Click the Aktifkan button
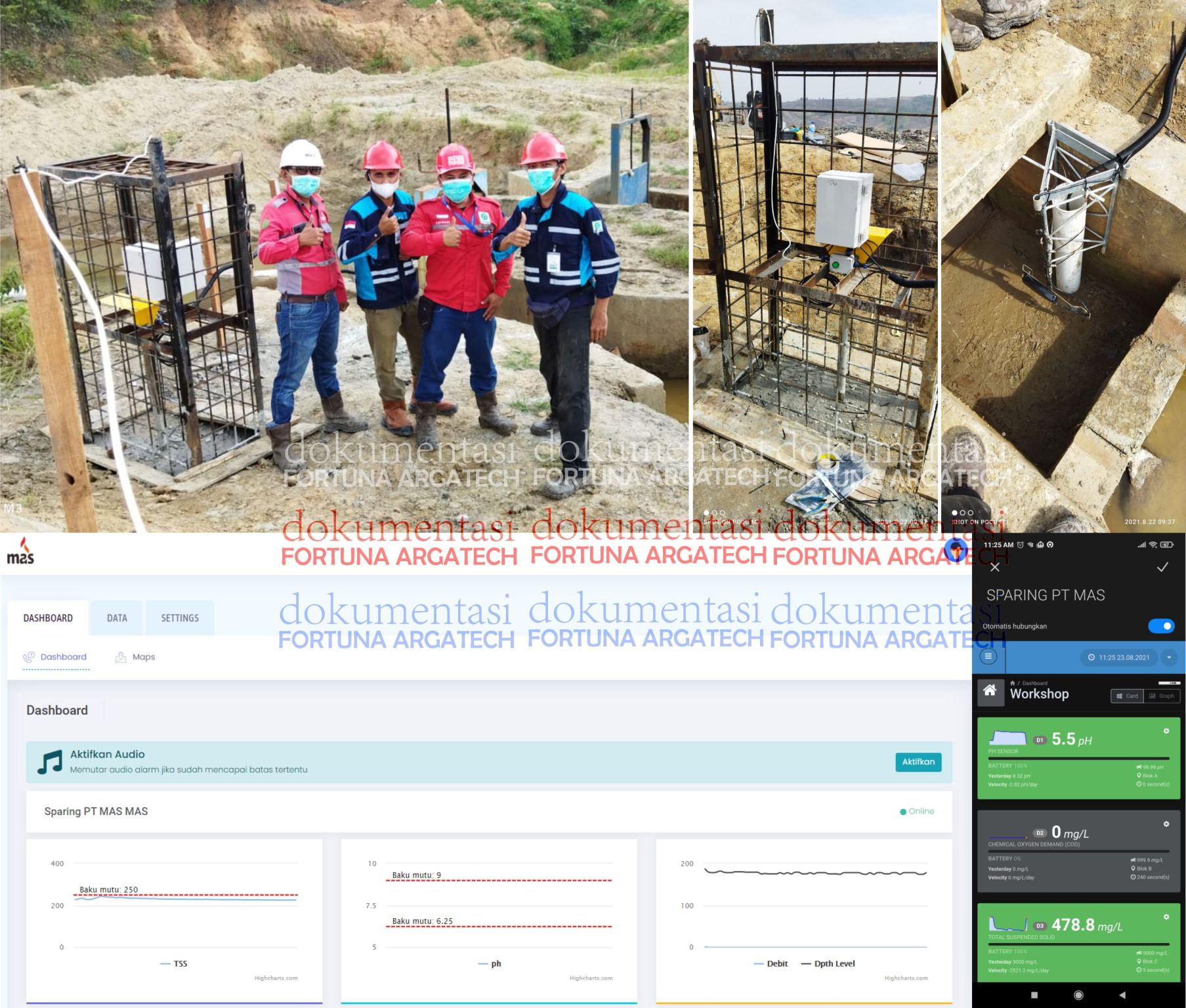 [x=918, y=762]
